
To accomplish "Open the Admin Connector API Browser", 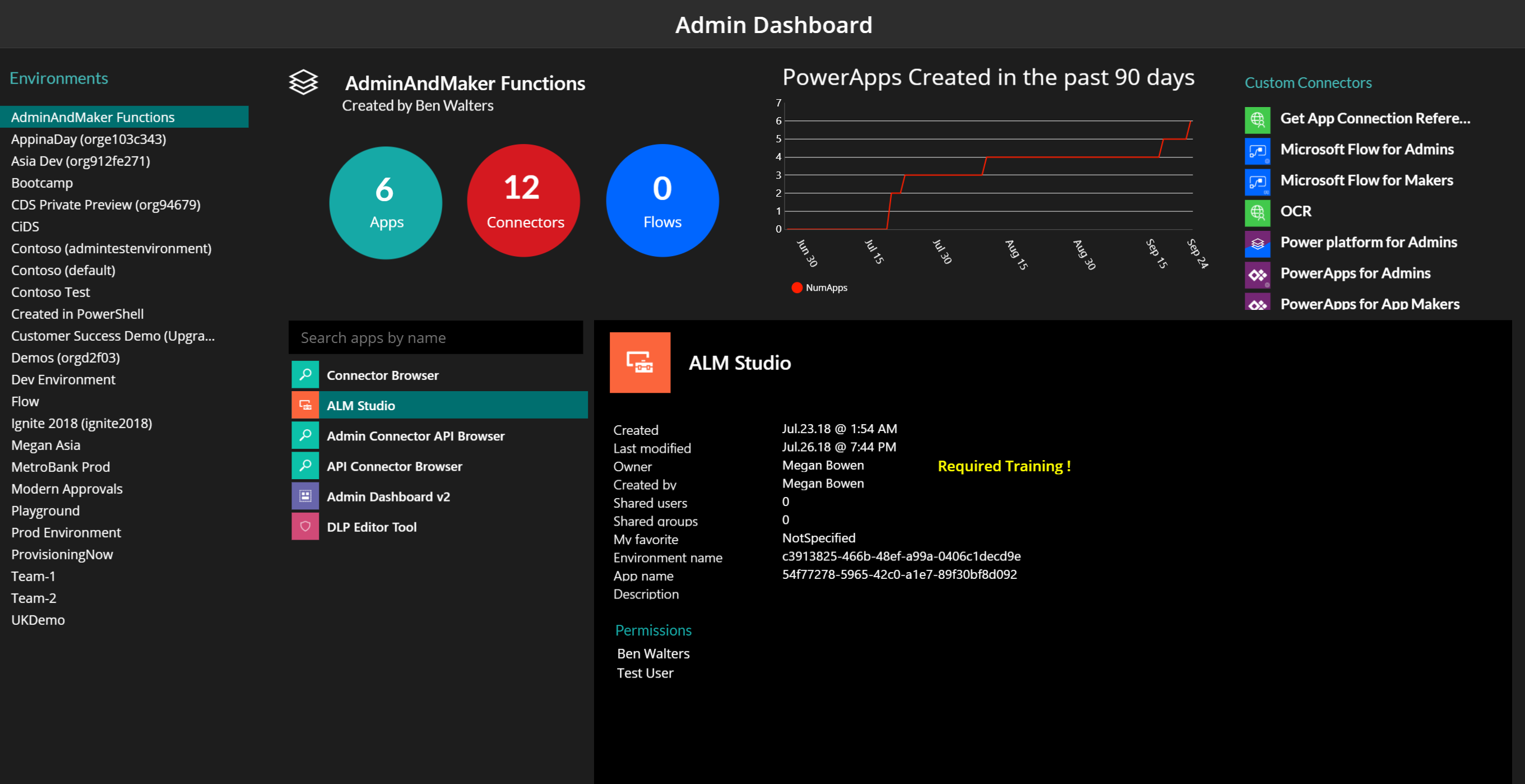I will [305, 435].
